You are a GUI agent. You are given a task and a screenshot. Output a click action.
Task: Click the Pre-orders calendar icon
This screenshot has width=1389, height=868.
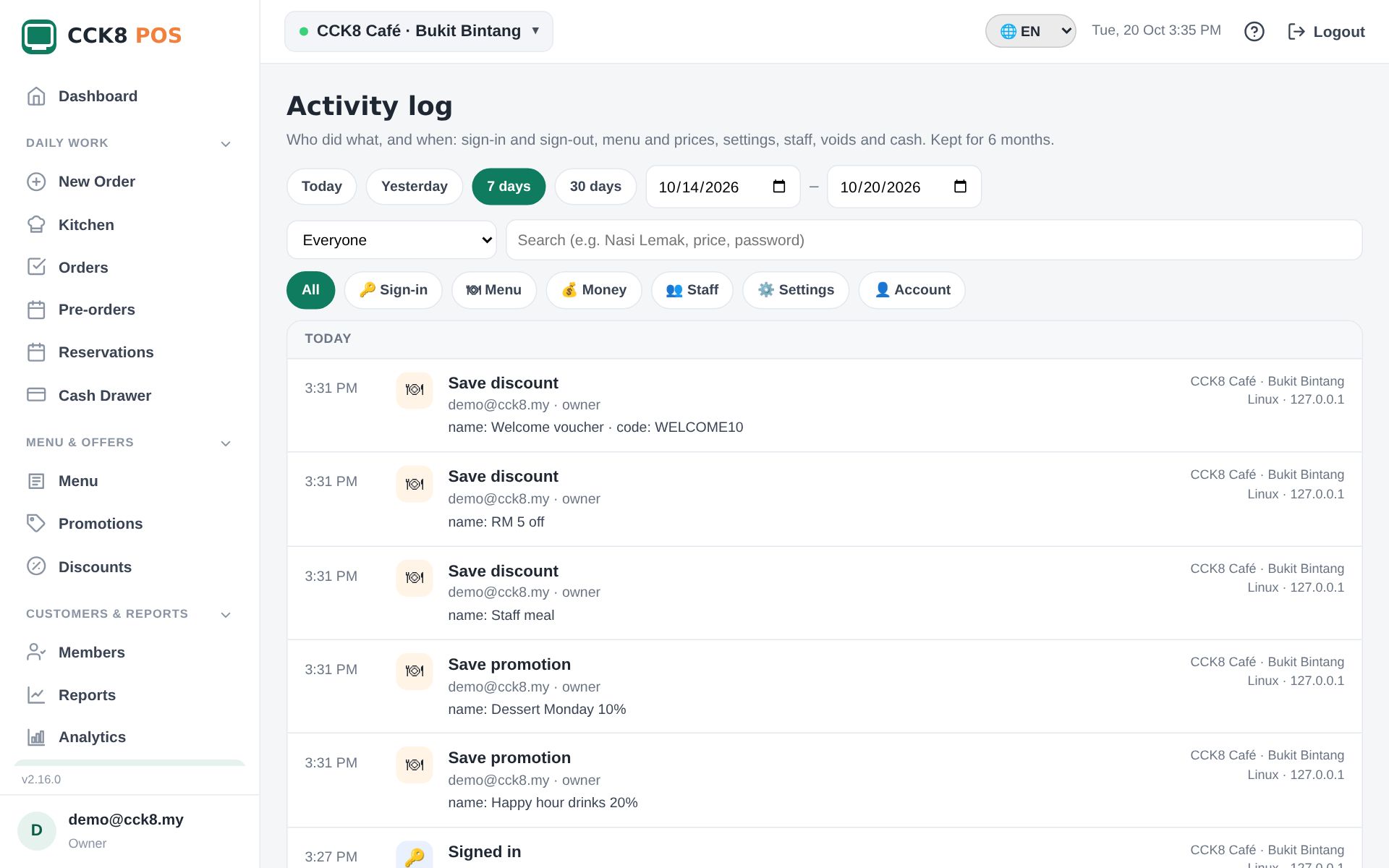click(36, 310)
